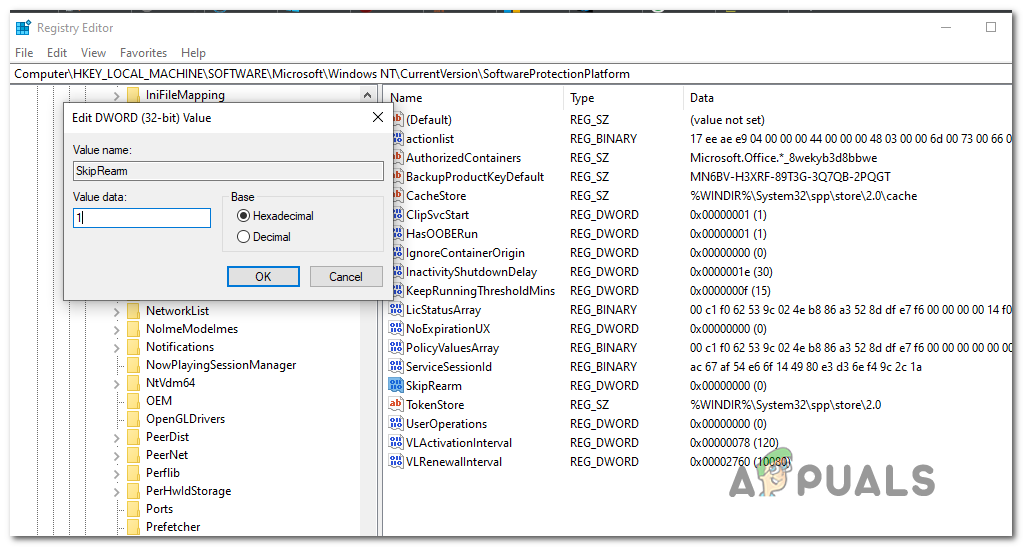Click the ServiceSessionId binary icon
This screenshot has height=547, width=1023.
395,366
